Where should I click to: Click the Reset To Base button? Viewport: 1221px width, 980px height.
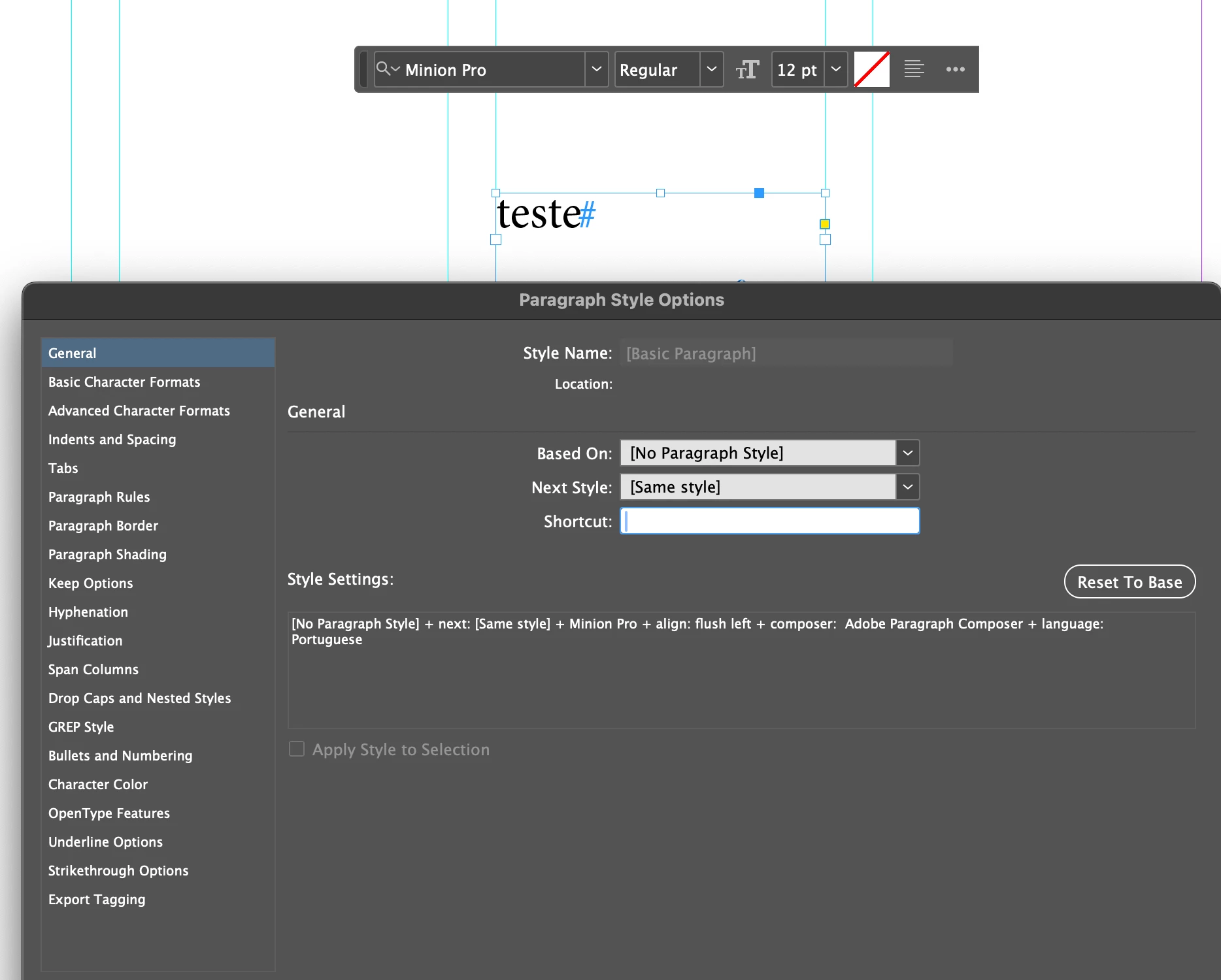coord(1129,581)
